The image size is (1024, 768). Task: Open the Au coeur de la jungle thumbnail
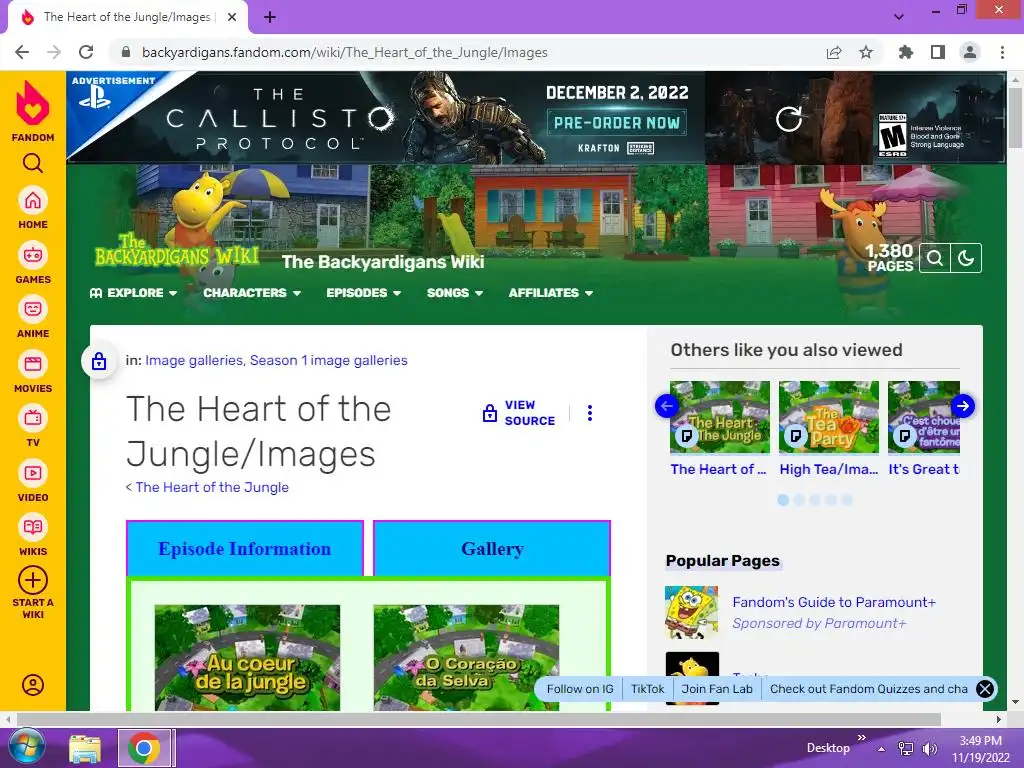click(x=248, y=657)
